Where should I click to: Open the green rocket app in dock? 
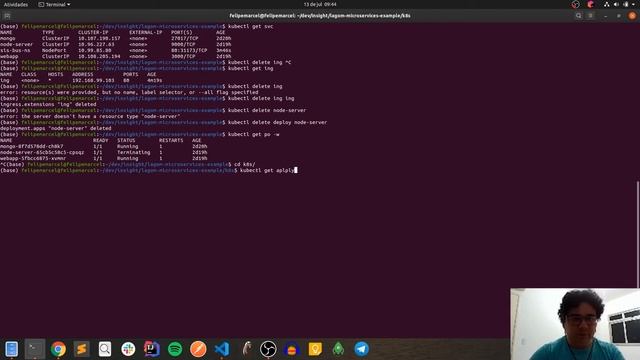(338, 349)
